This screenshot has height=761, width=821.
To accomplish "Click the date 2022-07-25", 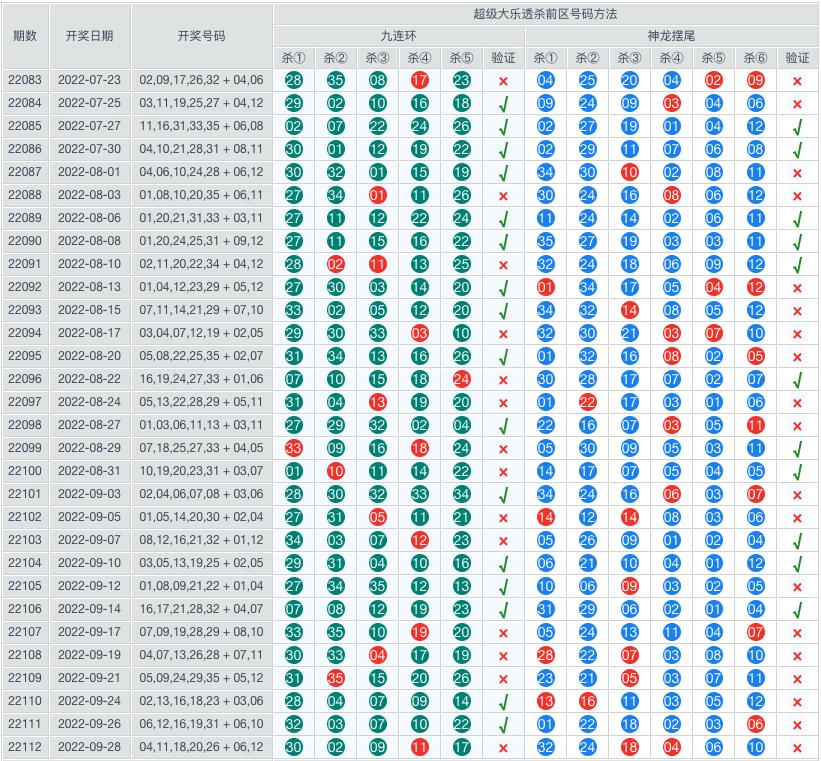I will 89,103.
